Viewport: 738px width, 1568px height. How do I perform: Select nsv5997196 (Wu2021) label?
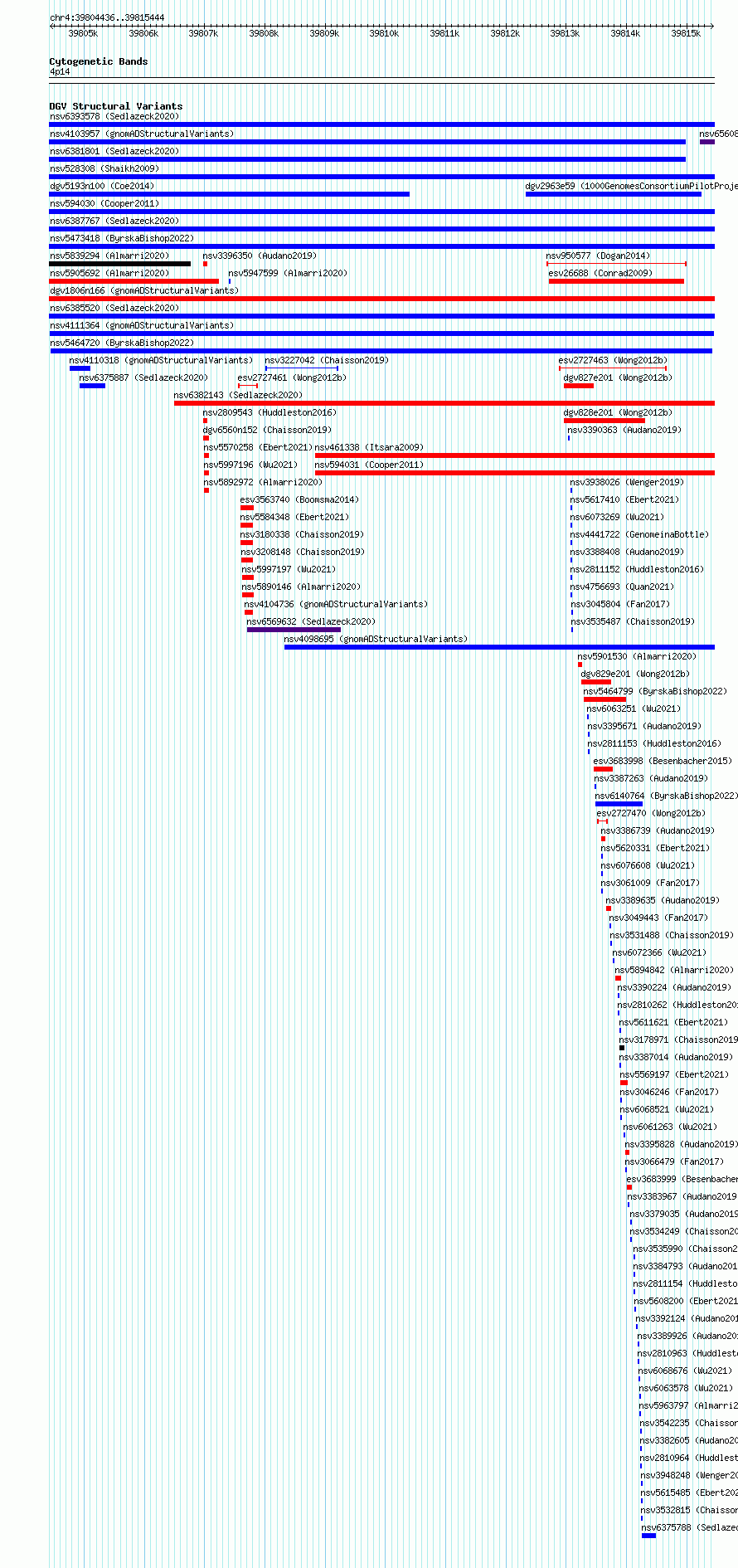click(250, 465)
